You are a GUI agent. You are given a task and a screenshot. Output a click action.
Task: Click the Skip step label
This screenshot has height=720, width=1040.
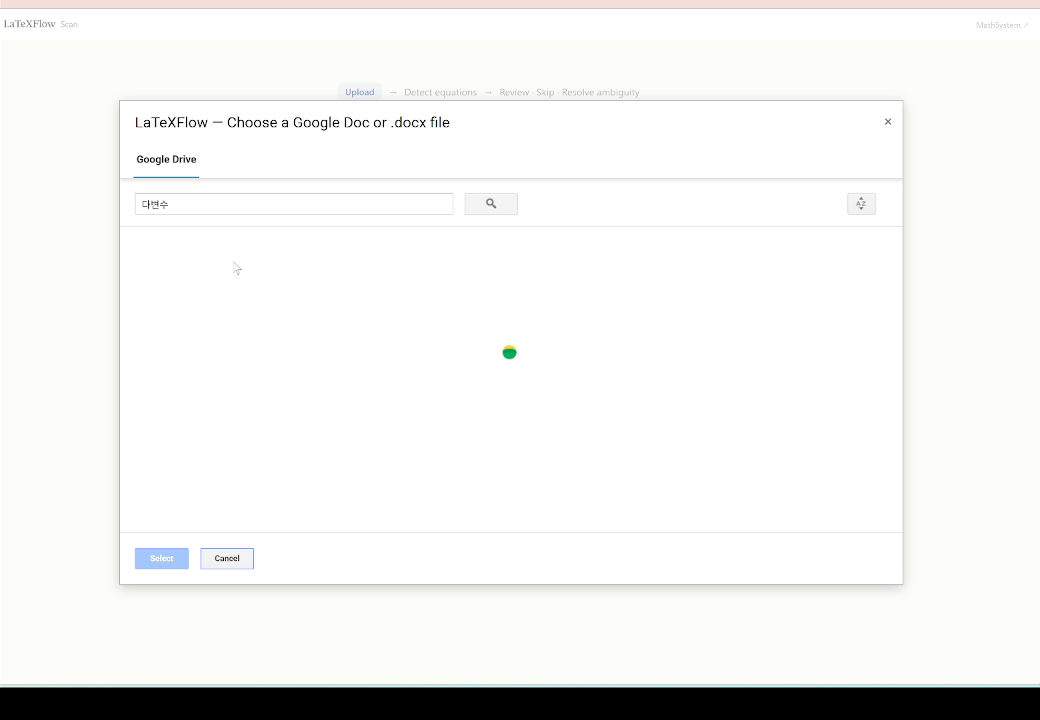tap(545, 92)
